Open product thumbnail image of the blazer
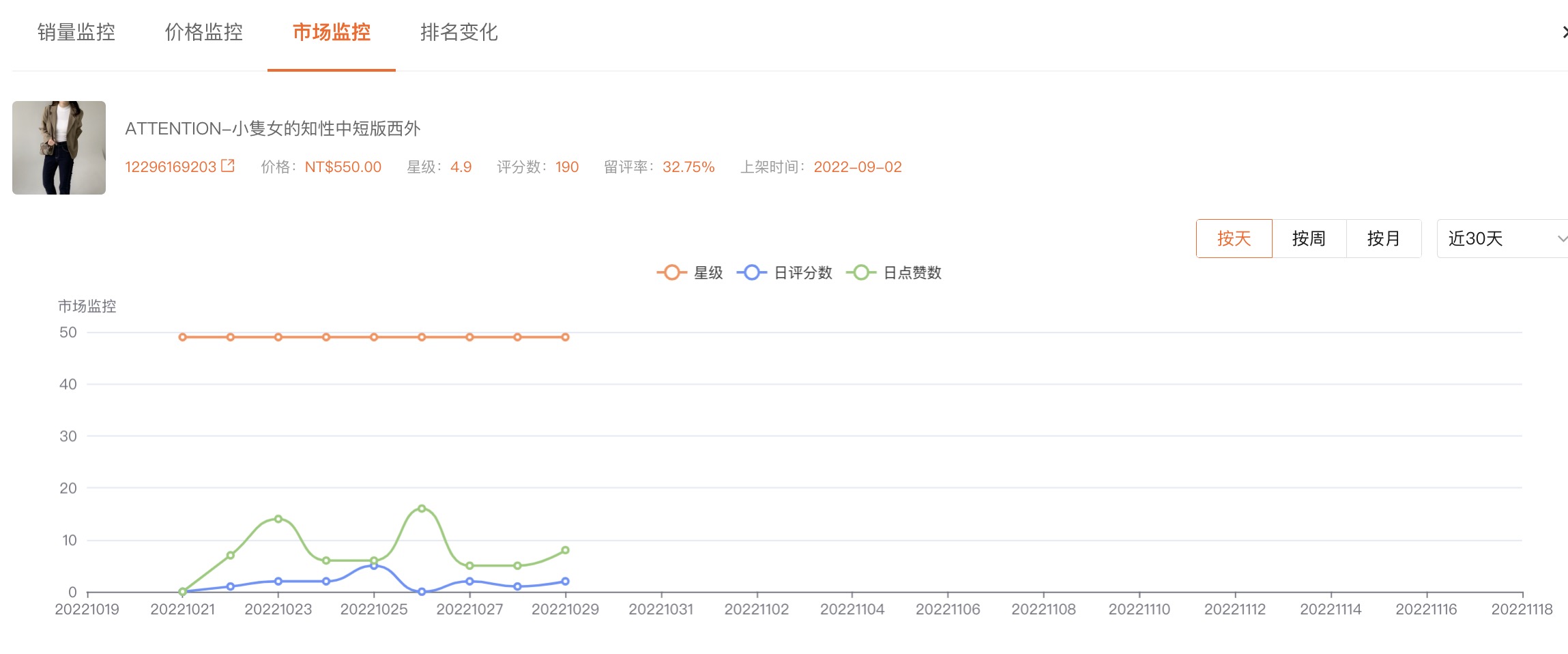Image resolution: width=1568 pixels, height=654 pixels. pos(59,147)
